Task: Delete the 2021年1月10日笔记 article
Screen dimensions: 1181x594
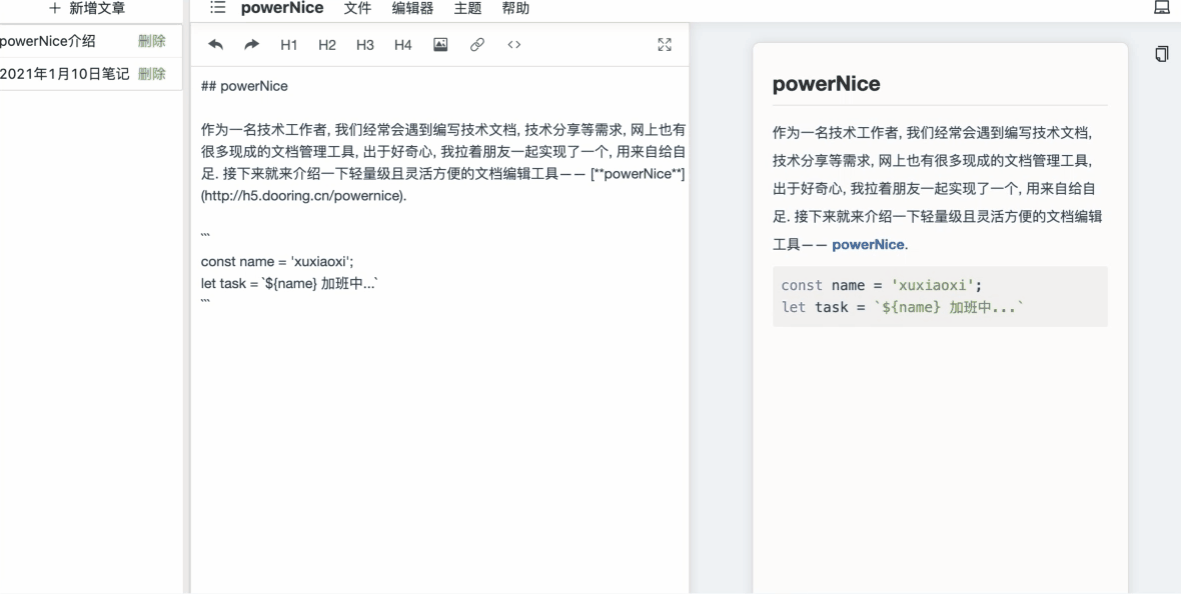Action: 151,74
